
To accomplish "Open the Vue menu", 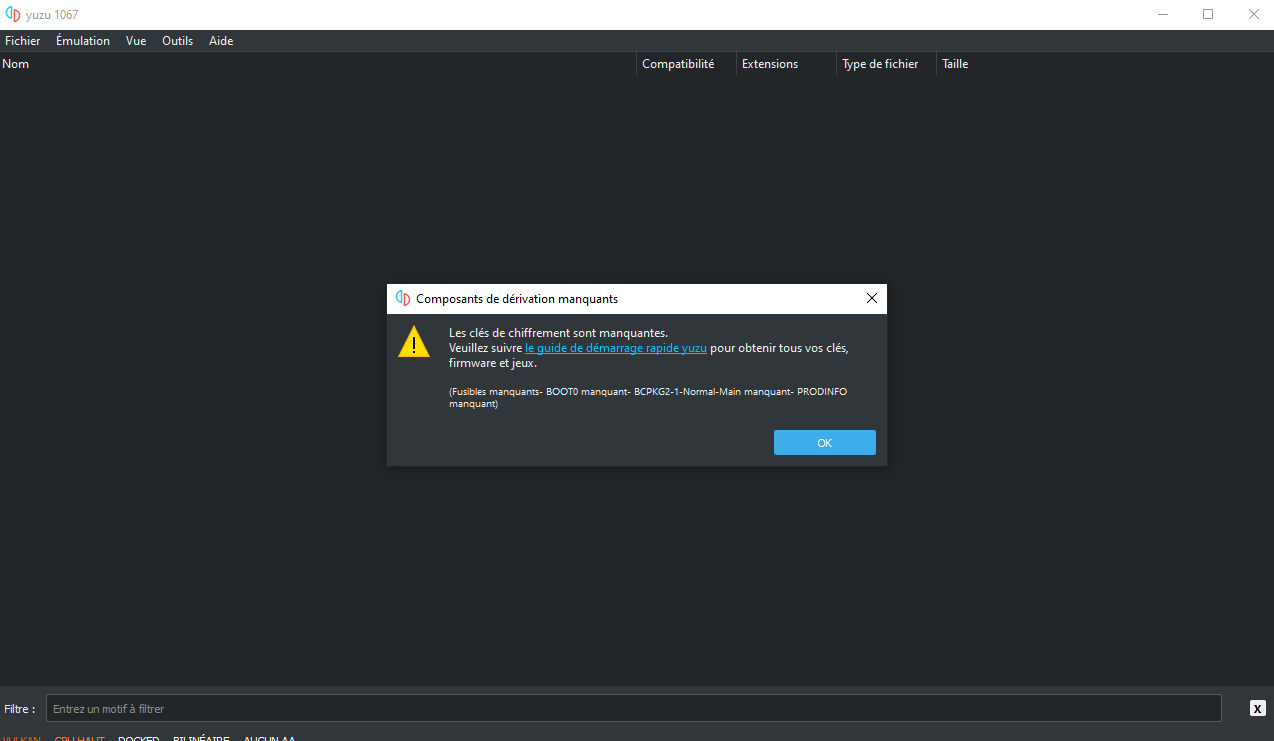I will pos(136,41).
